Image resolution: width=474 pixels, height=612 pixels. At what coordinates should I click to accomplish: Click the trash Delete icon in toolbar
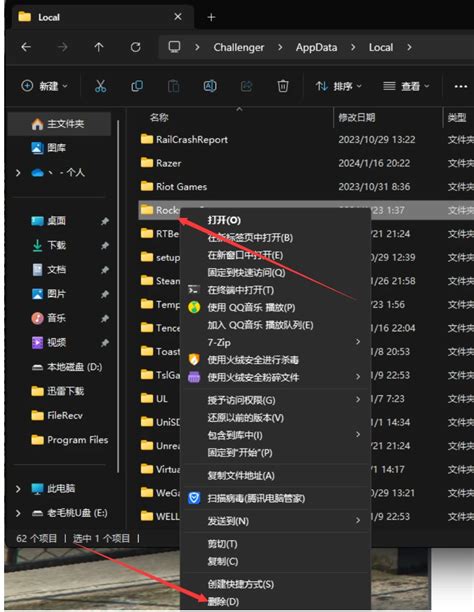pos(283,86)
